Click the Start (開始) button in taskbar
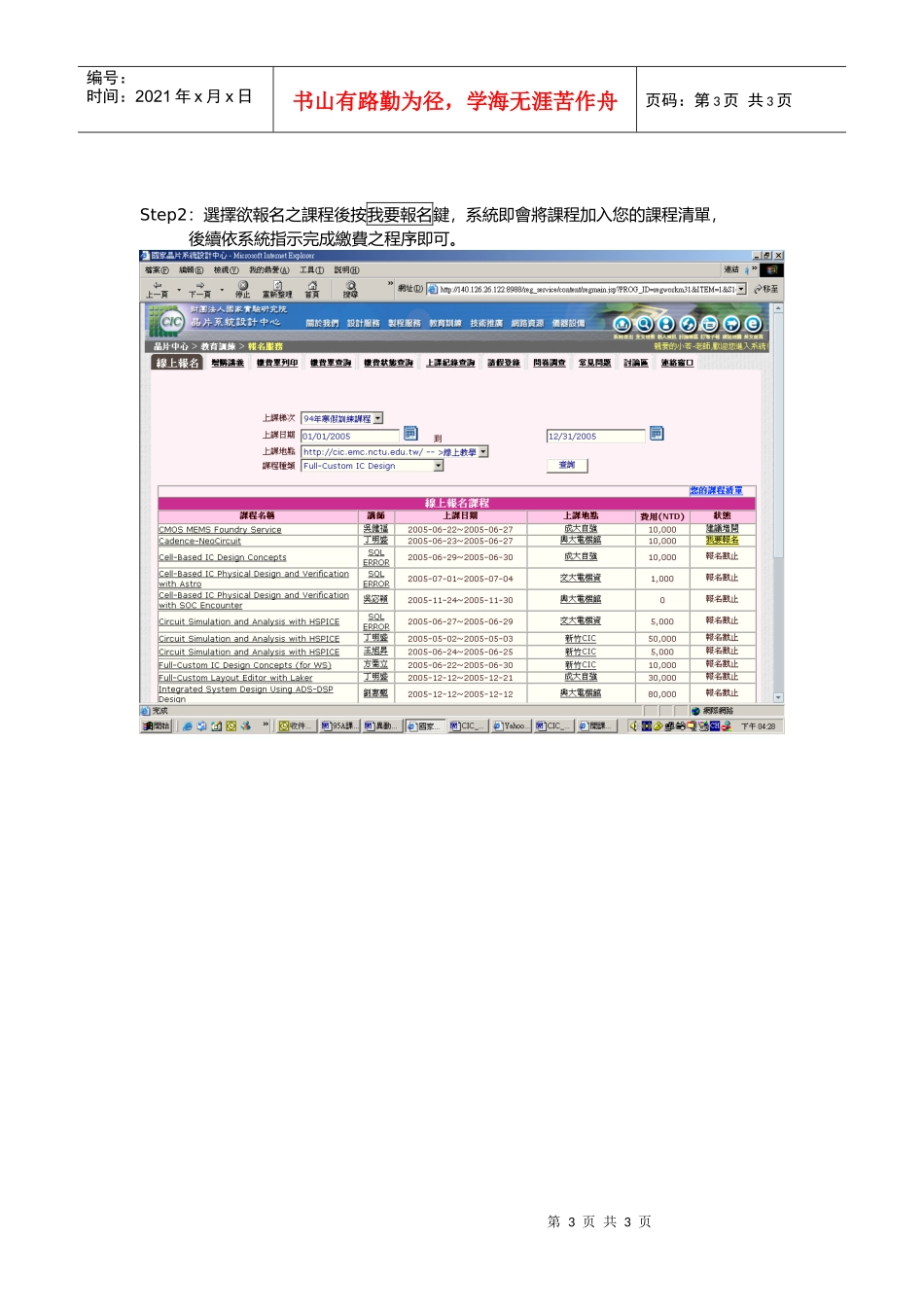Viewport: 924px width, 1307px height. click(x=157, y=726)
